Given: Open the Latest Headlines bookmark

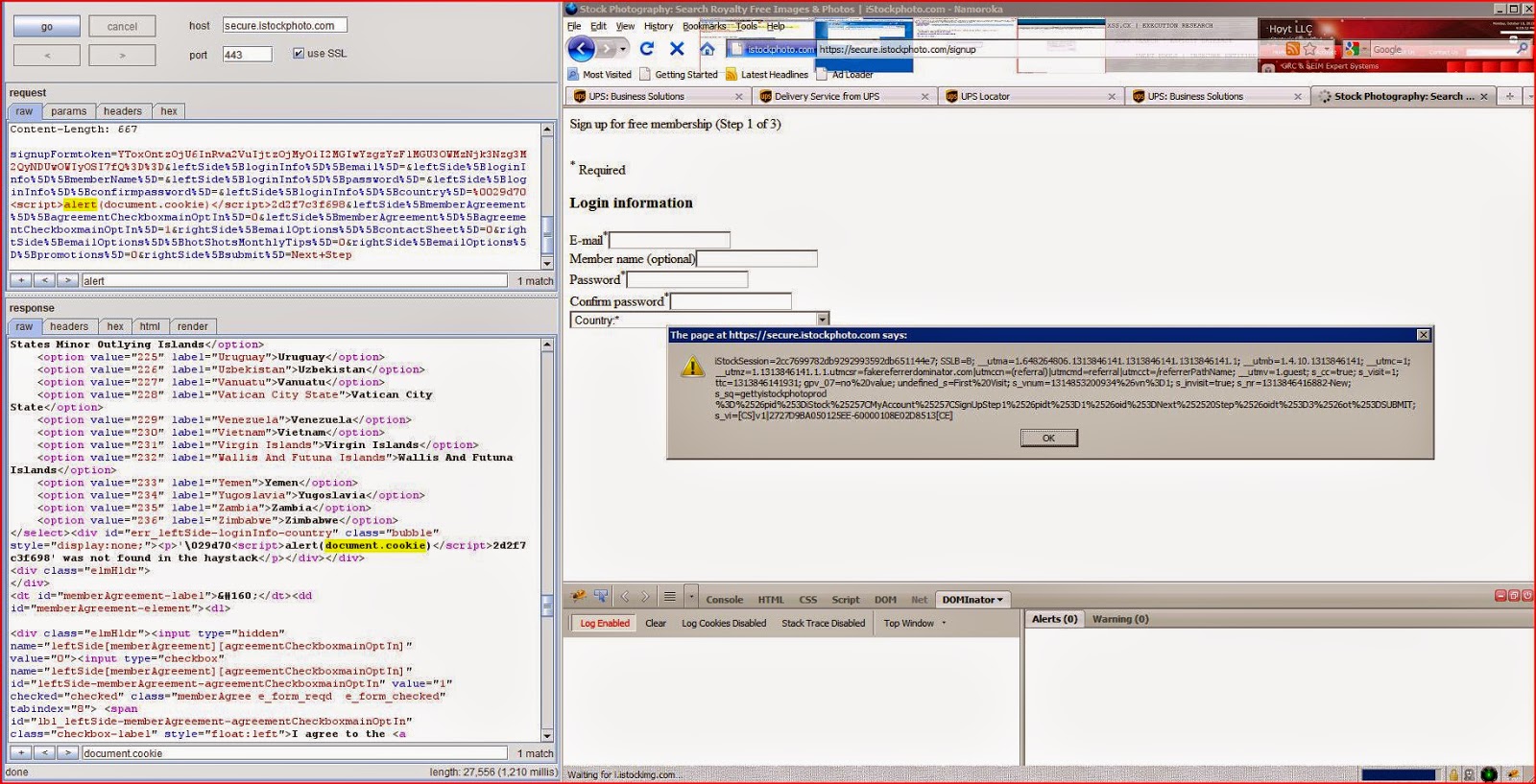Looking at the screenshot, I should (x=767, y=74).
